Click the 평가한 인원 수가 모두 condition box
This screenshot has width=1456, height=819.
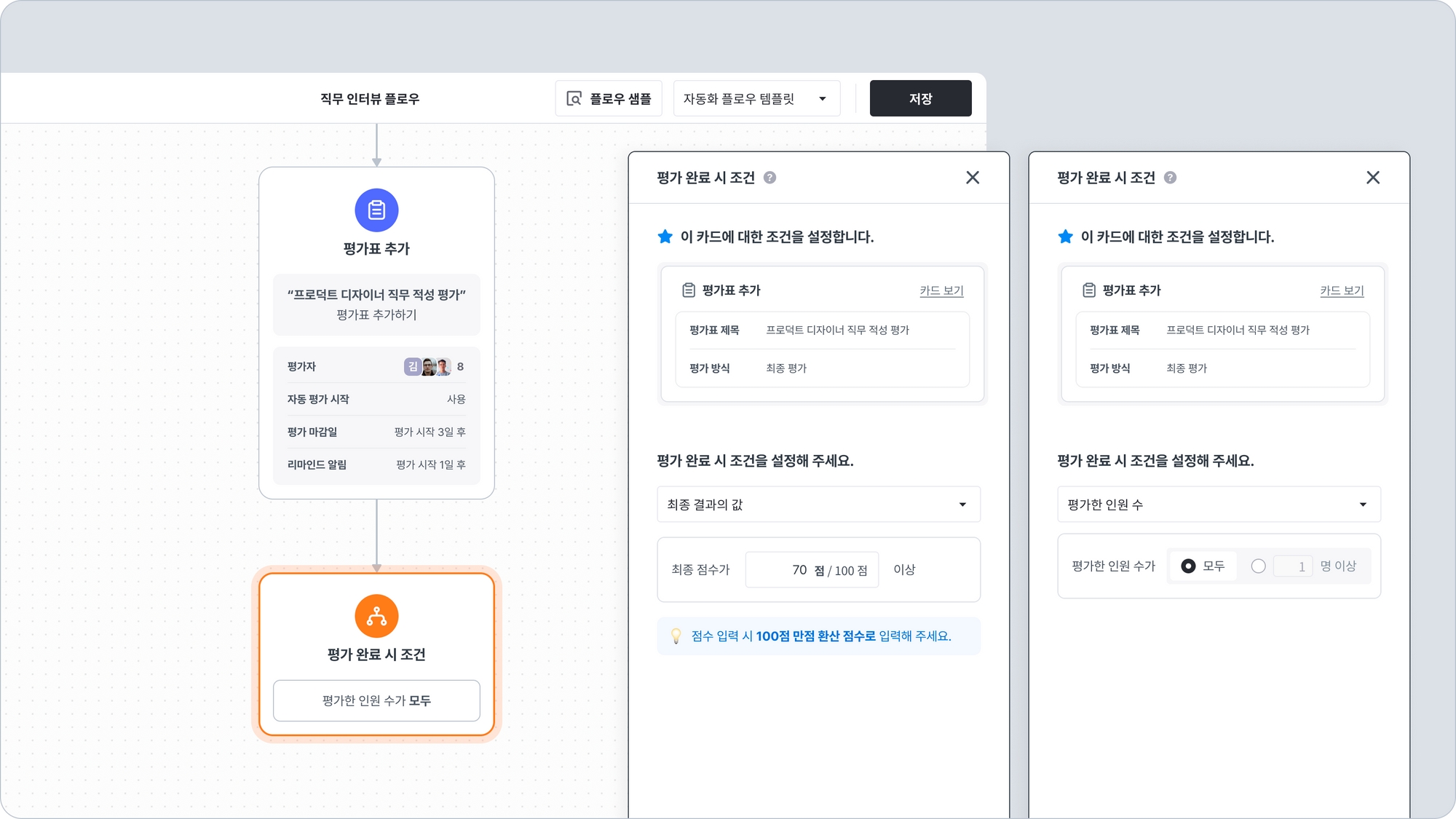(376, 700)
